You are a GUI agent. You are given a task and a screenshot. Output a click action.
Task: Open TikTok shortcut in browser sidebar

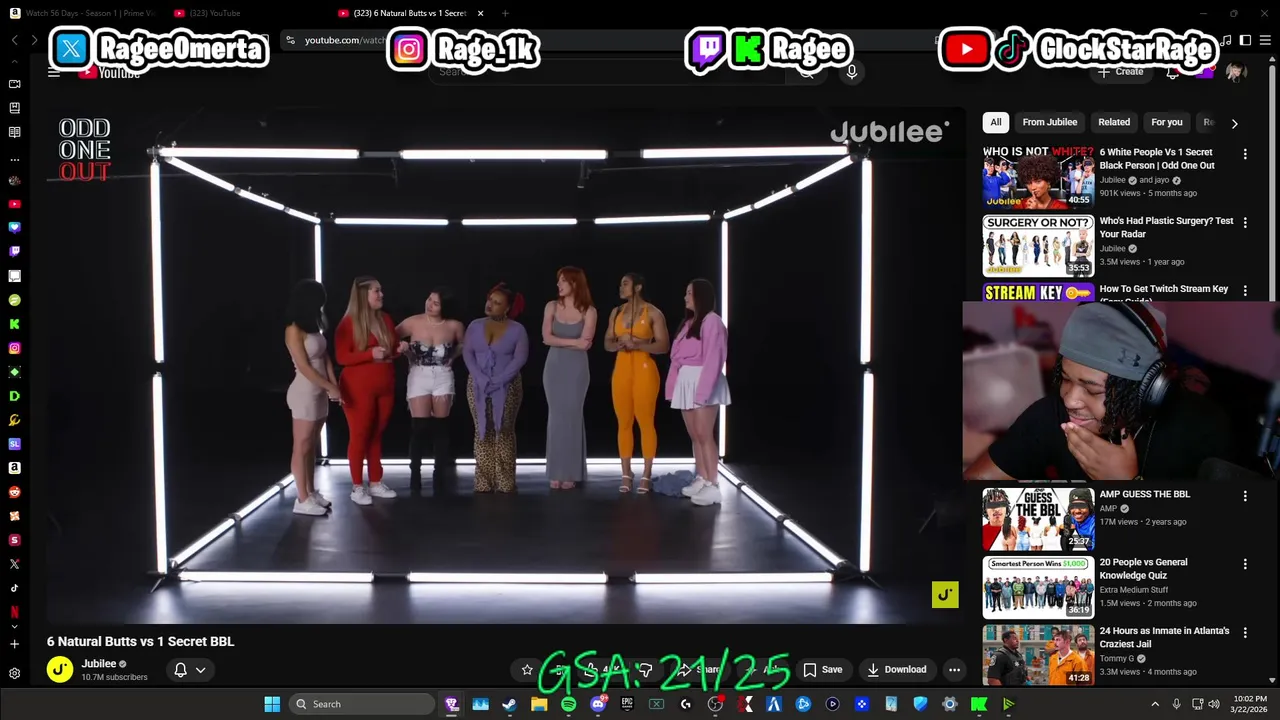coord(14,588)
